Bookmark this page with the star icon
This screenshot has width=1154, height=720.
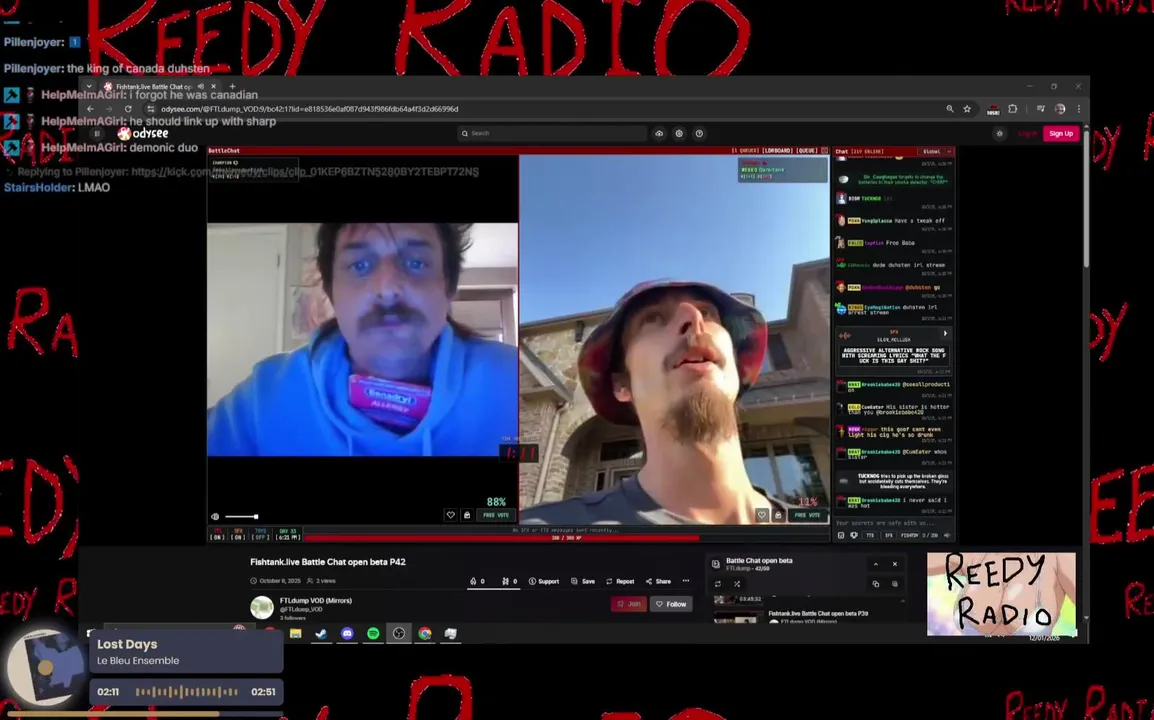point(967,109)
